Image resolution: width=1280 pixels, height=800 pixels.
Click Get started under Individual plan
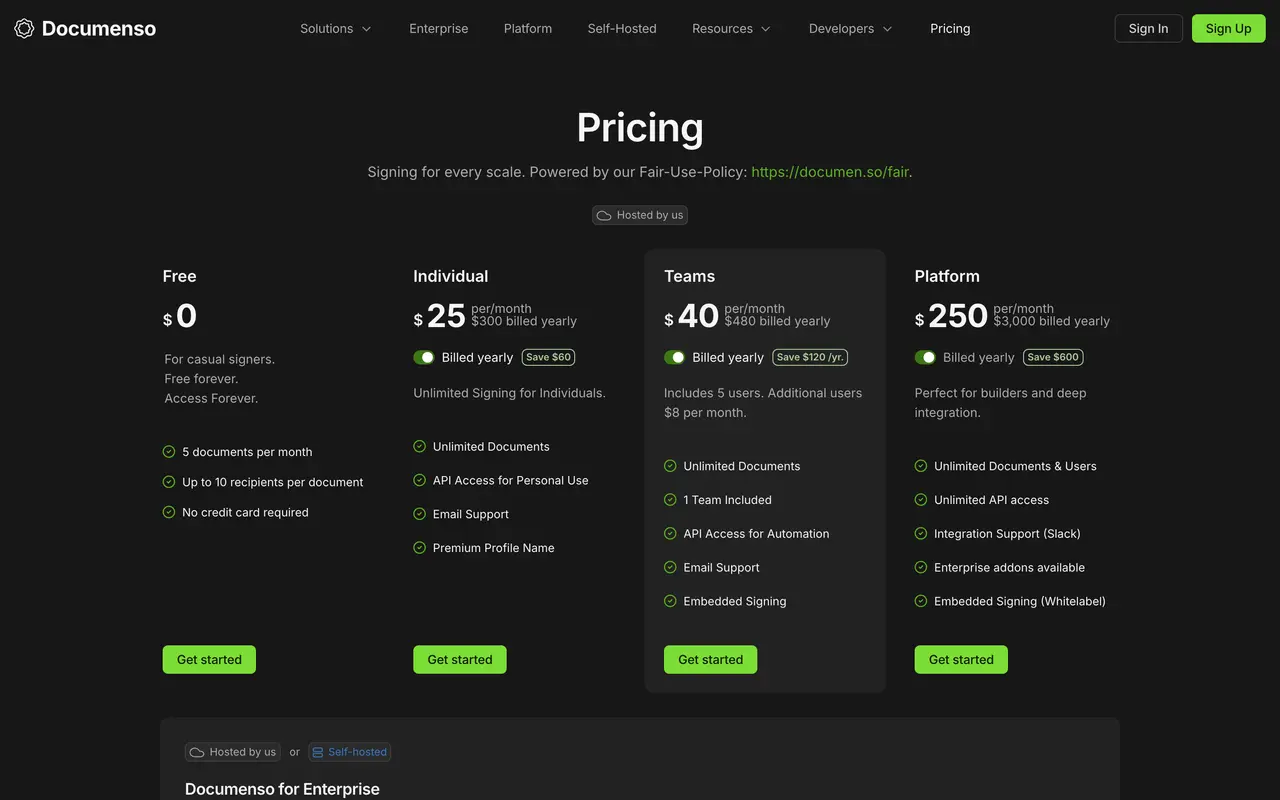pyautogui.click(x=460, y=659)
